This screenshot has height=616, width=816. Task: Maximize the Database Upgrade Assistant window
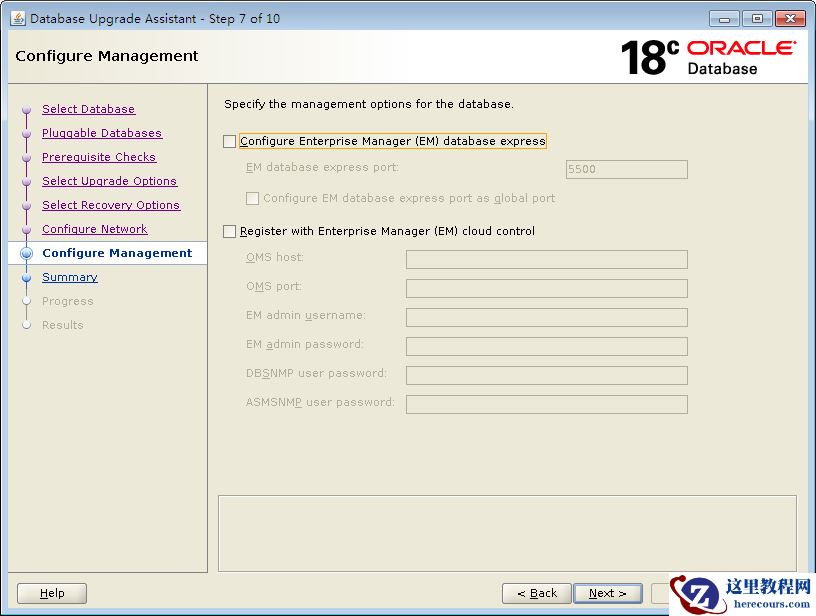point(757,19)
